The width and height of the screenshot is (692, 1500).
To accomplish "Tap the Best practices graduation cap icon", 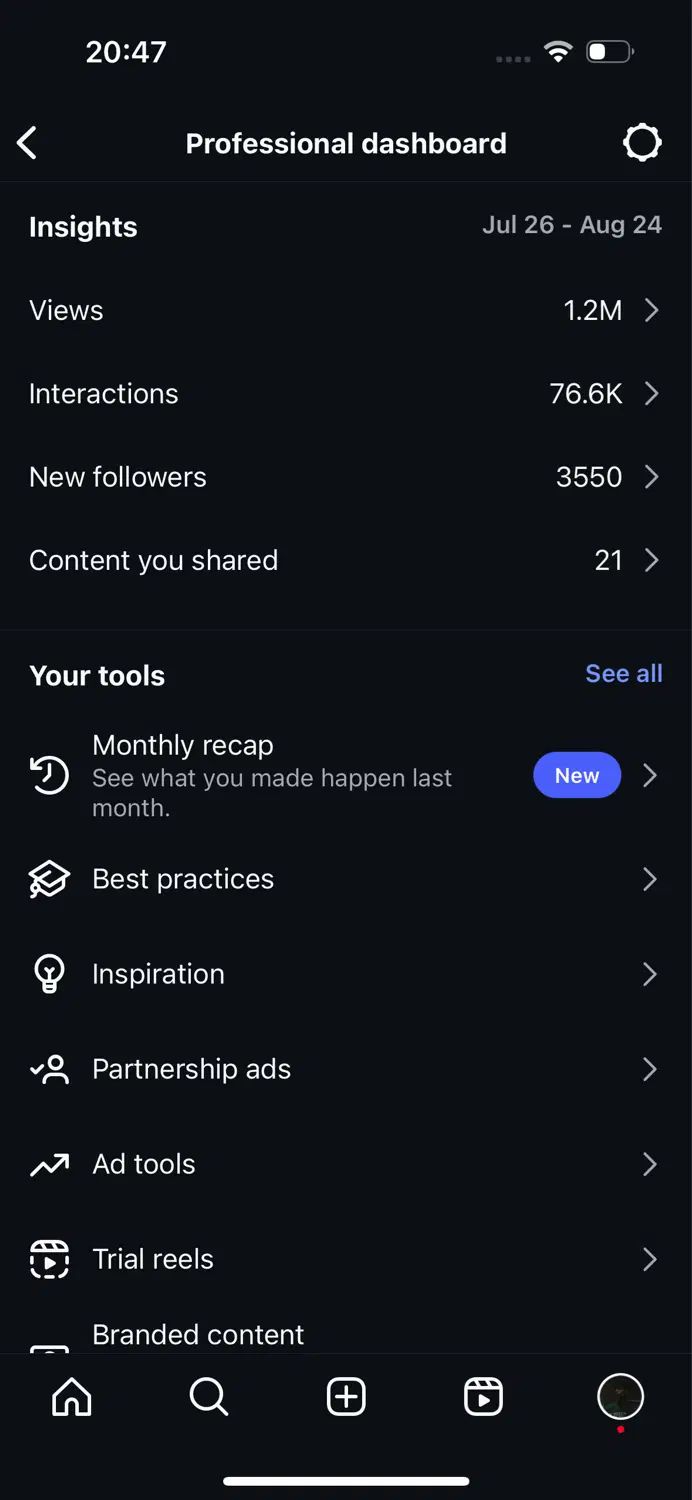I will point(49,879).
